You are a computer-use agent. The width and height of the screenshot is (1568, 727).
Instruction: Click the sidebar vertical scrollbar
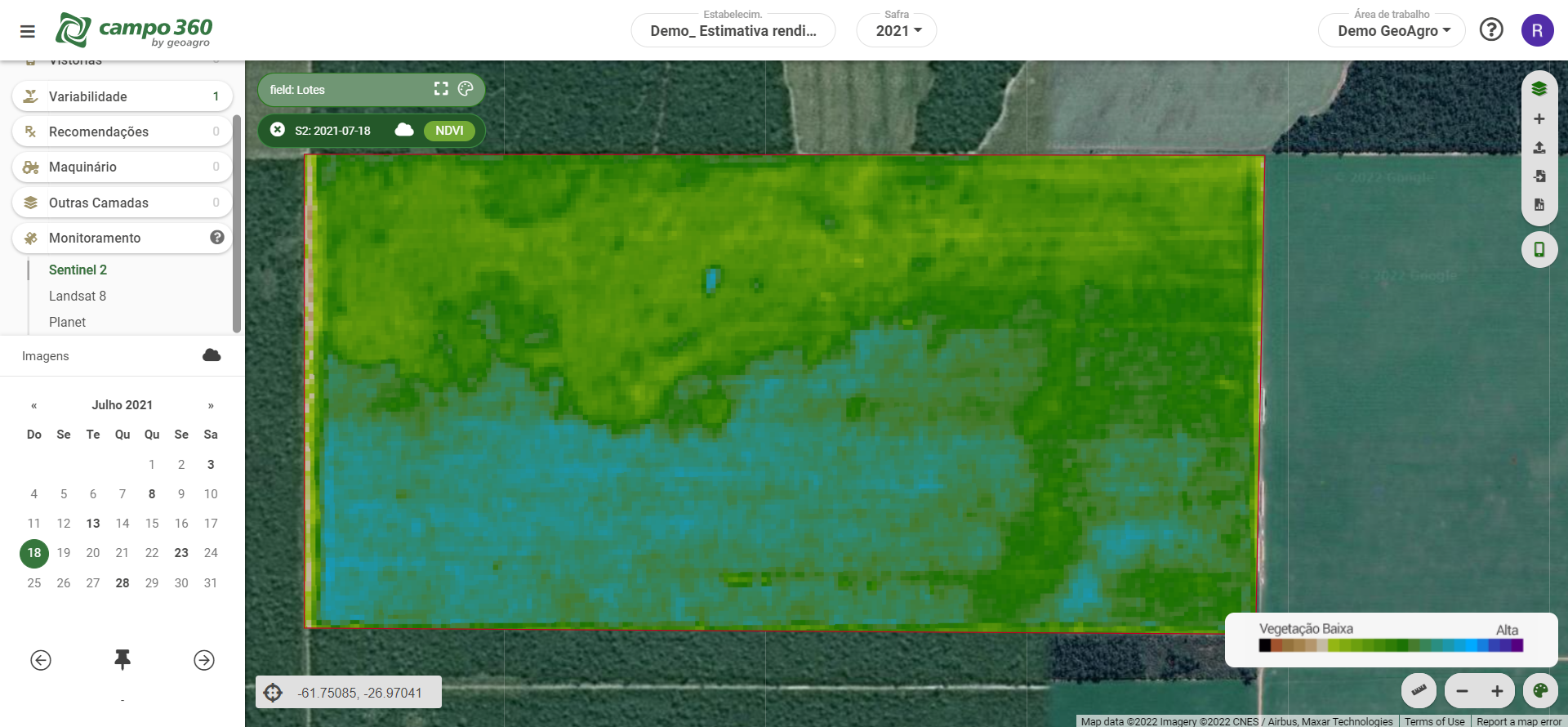click(237, 223)
